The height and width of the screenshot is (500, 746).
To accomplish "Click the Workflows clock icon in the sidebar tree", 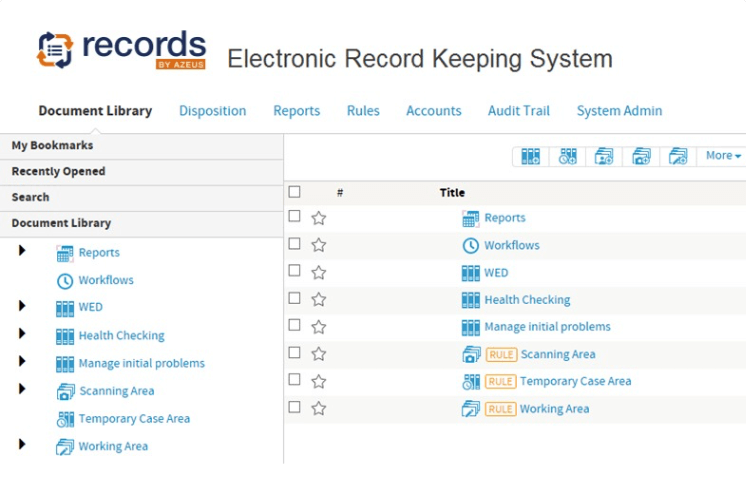I will [65, 281].
